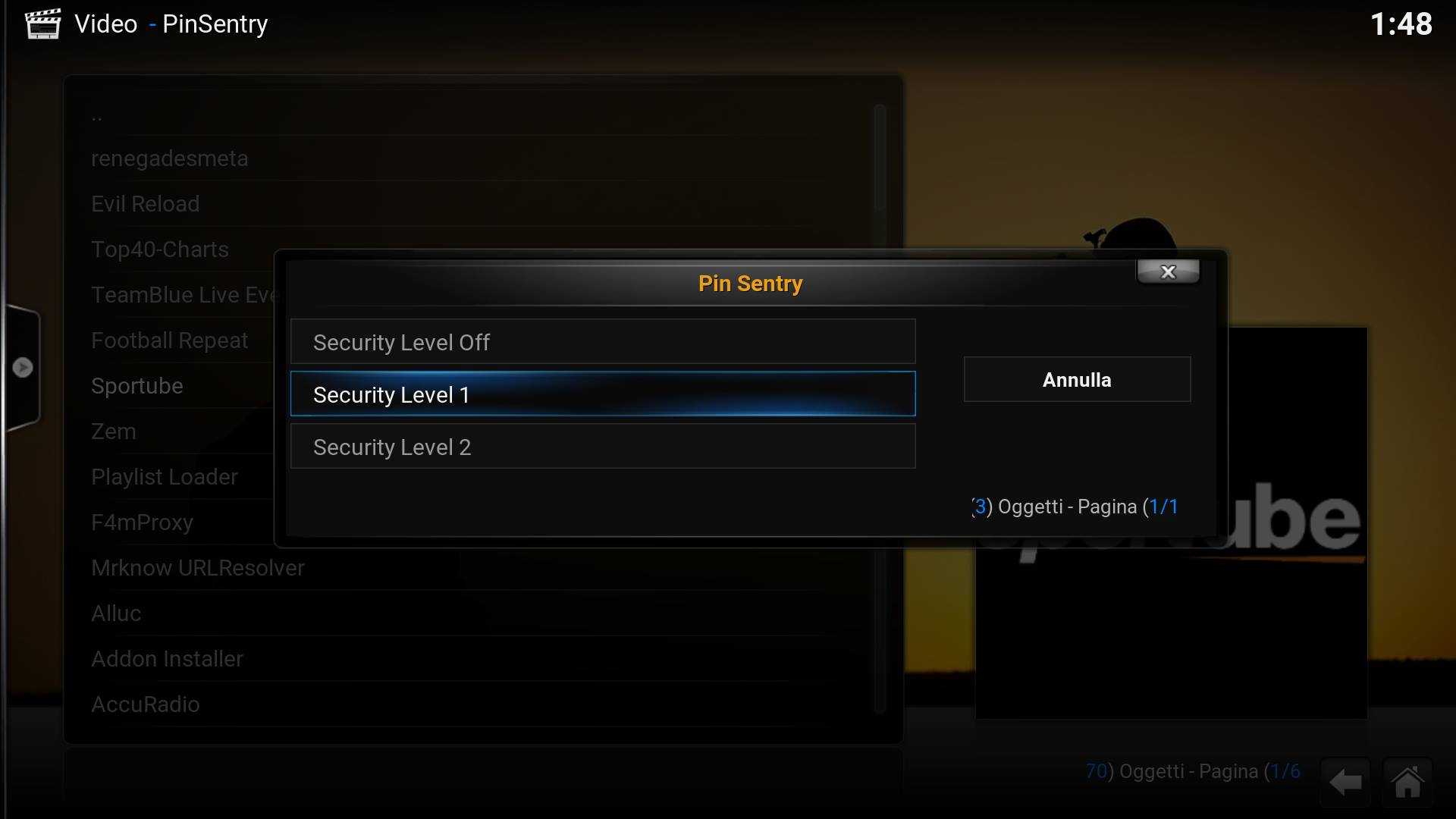Click the Annulla button
Viewport: 1456px width, 819px height.
point(1077,379)
